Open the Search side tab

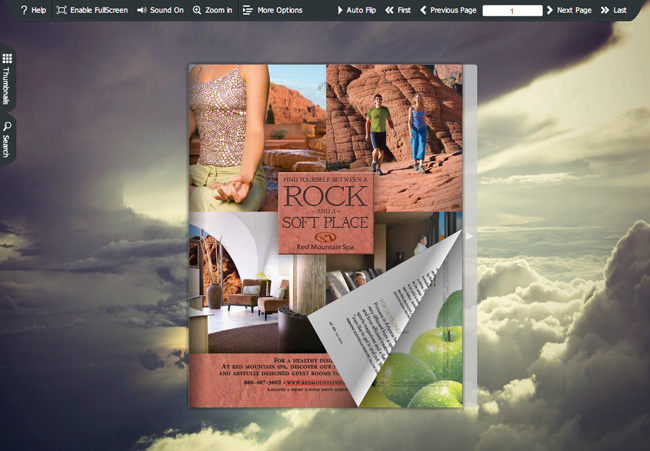coord(7,140)
